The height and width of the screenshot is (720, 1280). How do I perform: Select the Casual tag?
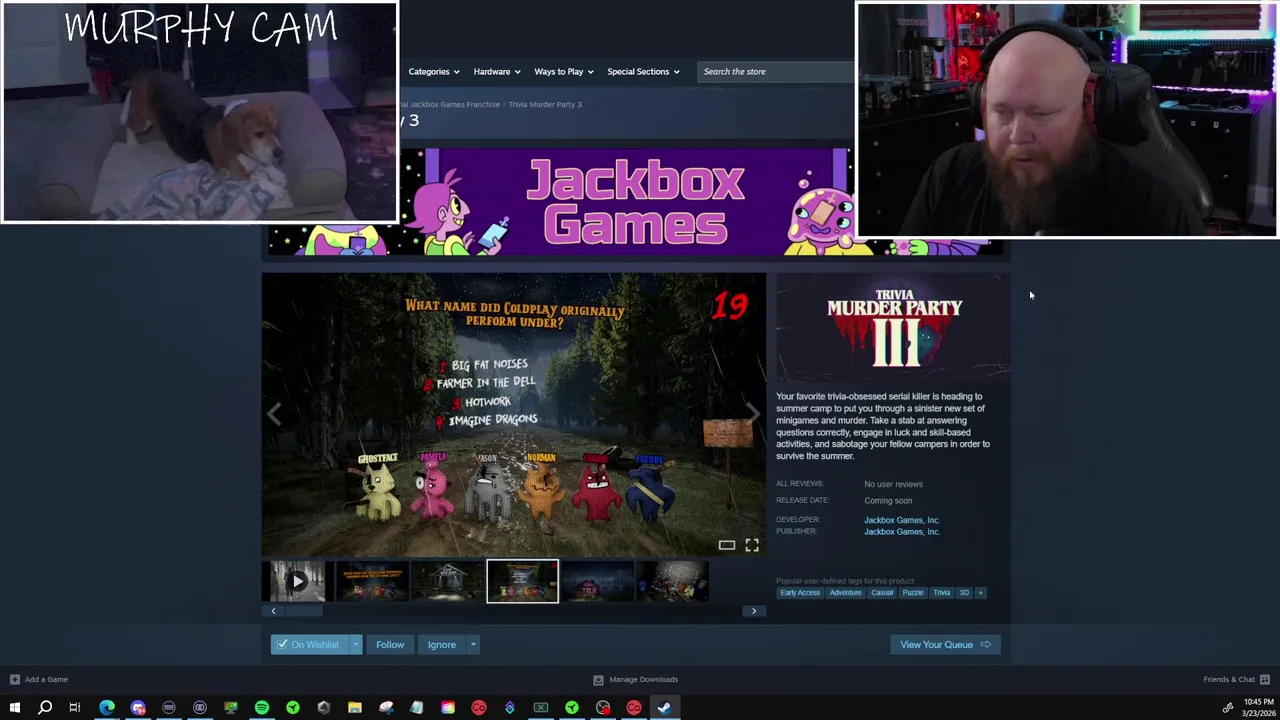[x=882, y=593]
